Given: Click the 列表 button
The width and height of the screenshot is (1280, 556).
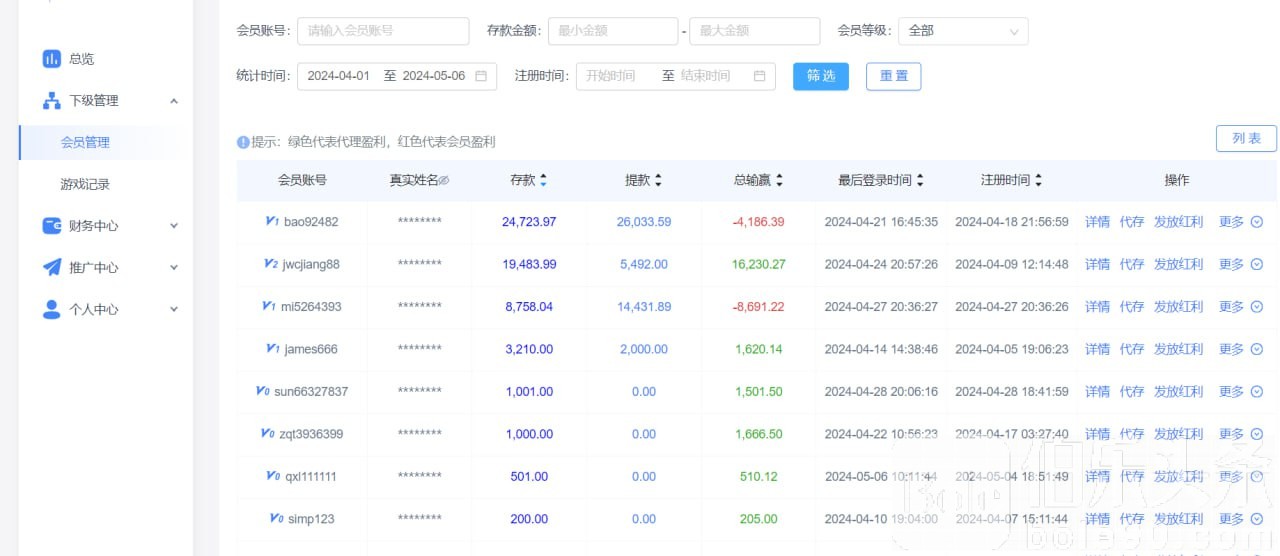Looking at the screenshot, I should click(1246, 139).
